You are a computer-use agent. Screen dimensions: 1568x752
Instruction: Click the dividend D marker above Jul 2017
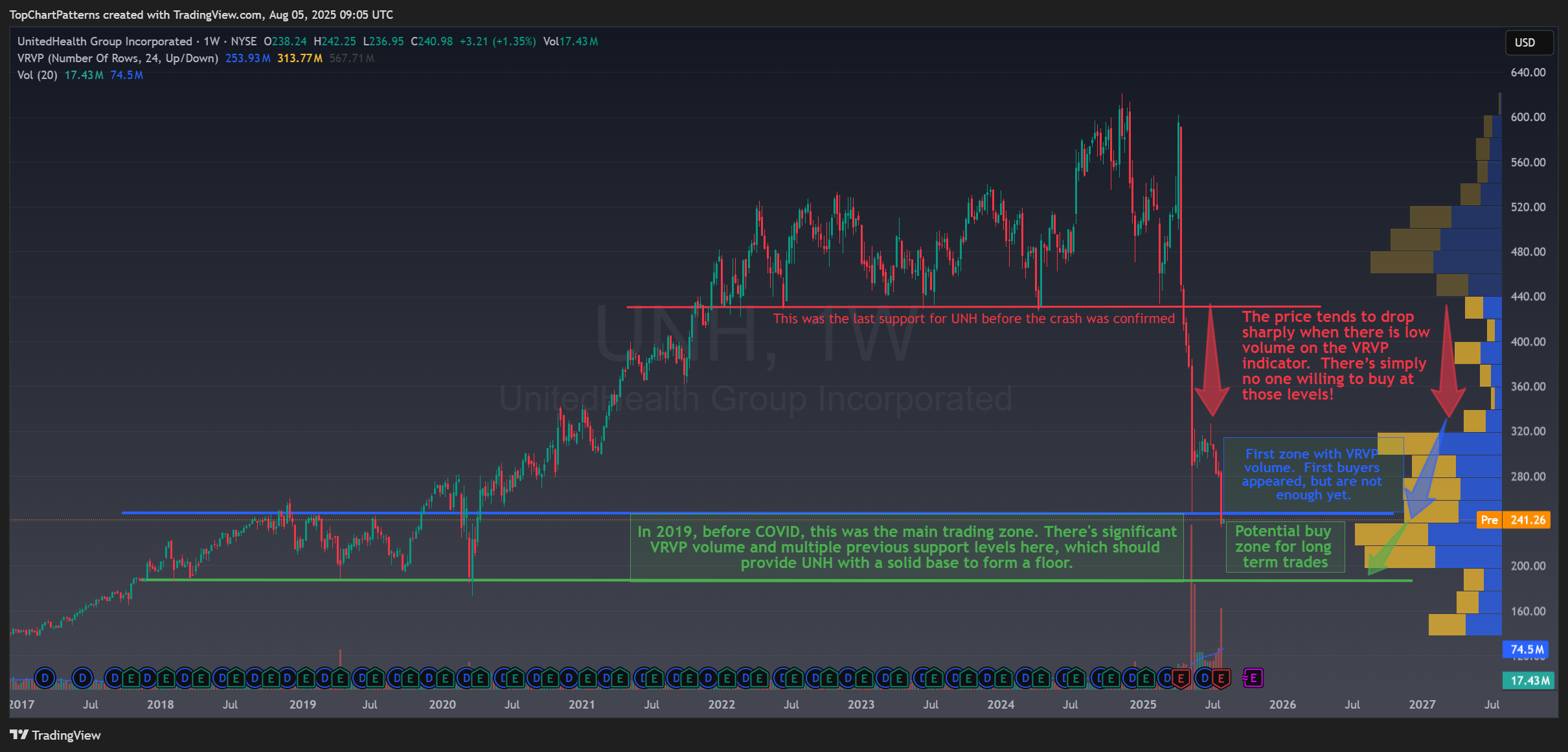[x=82, y=678]
